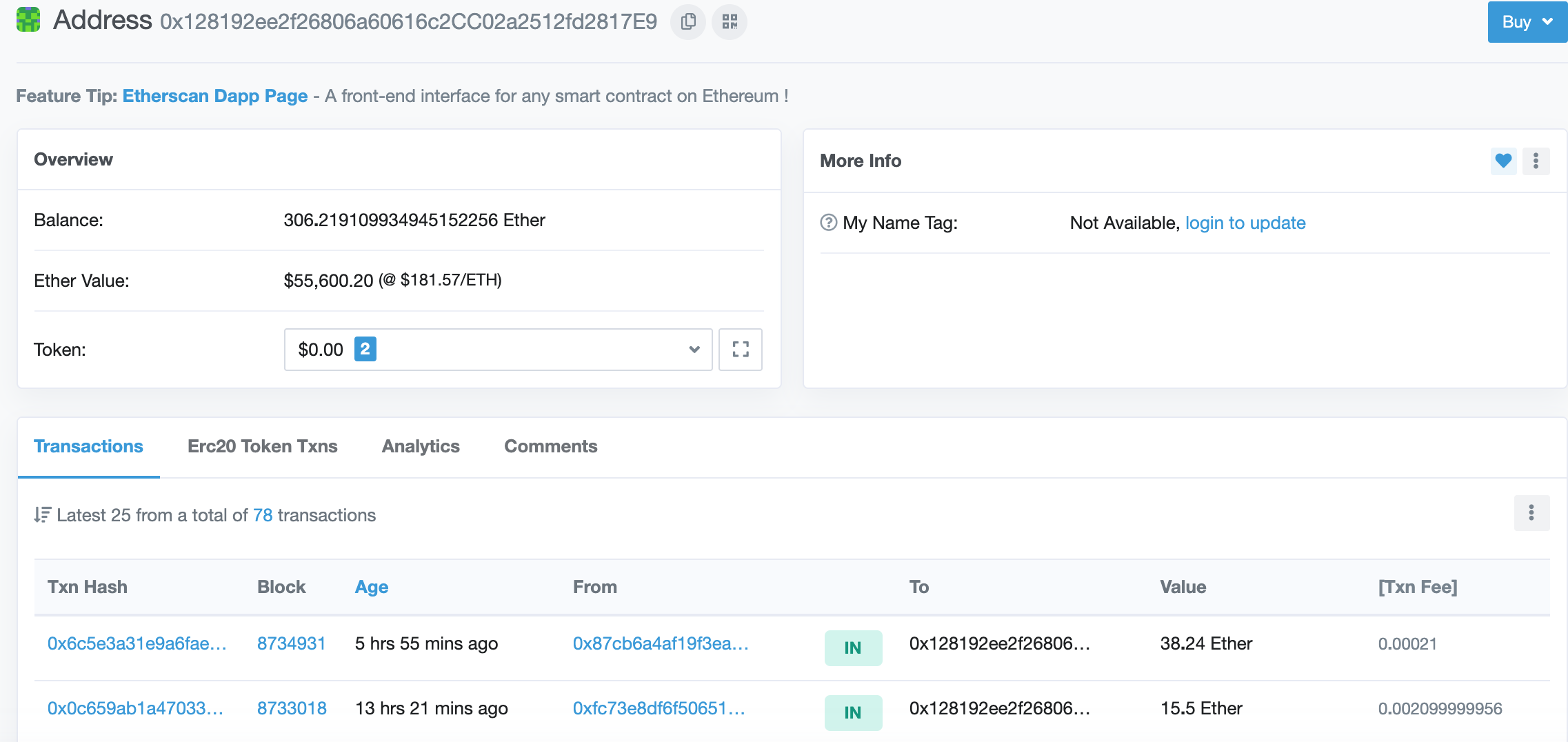Click the green address identicon
Image resolution: width=1568 pixels, height=742 pixels.
pyautogui.click(x=28, y=19)
